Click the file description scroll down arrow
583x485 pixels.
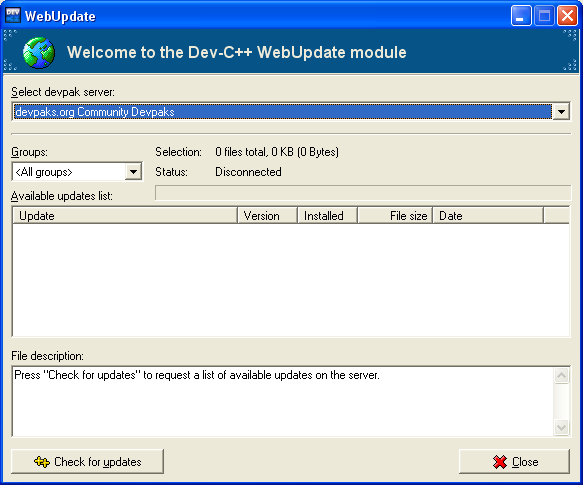(x=561, y=427)
